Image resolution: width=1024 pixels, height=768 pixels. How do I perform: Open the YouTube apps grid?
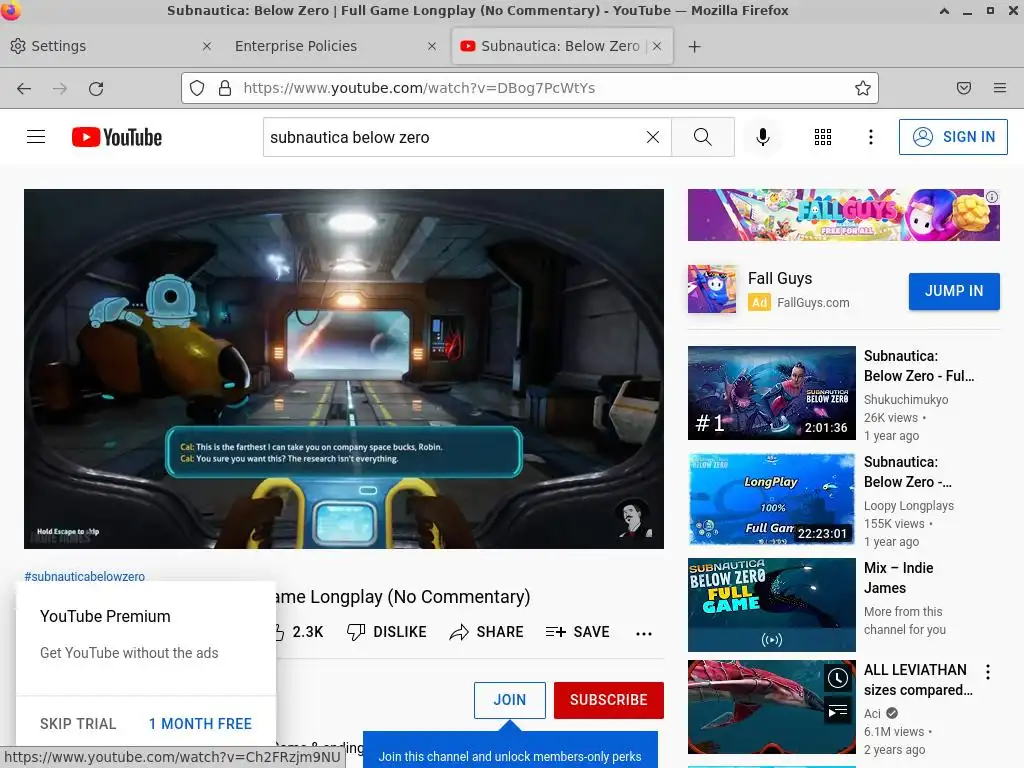coord(823,137)
